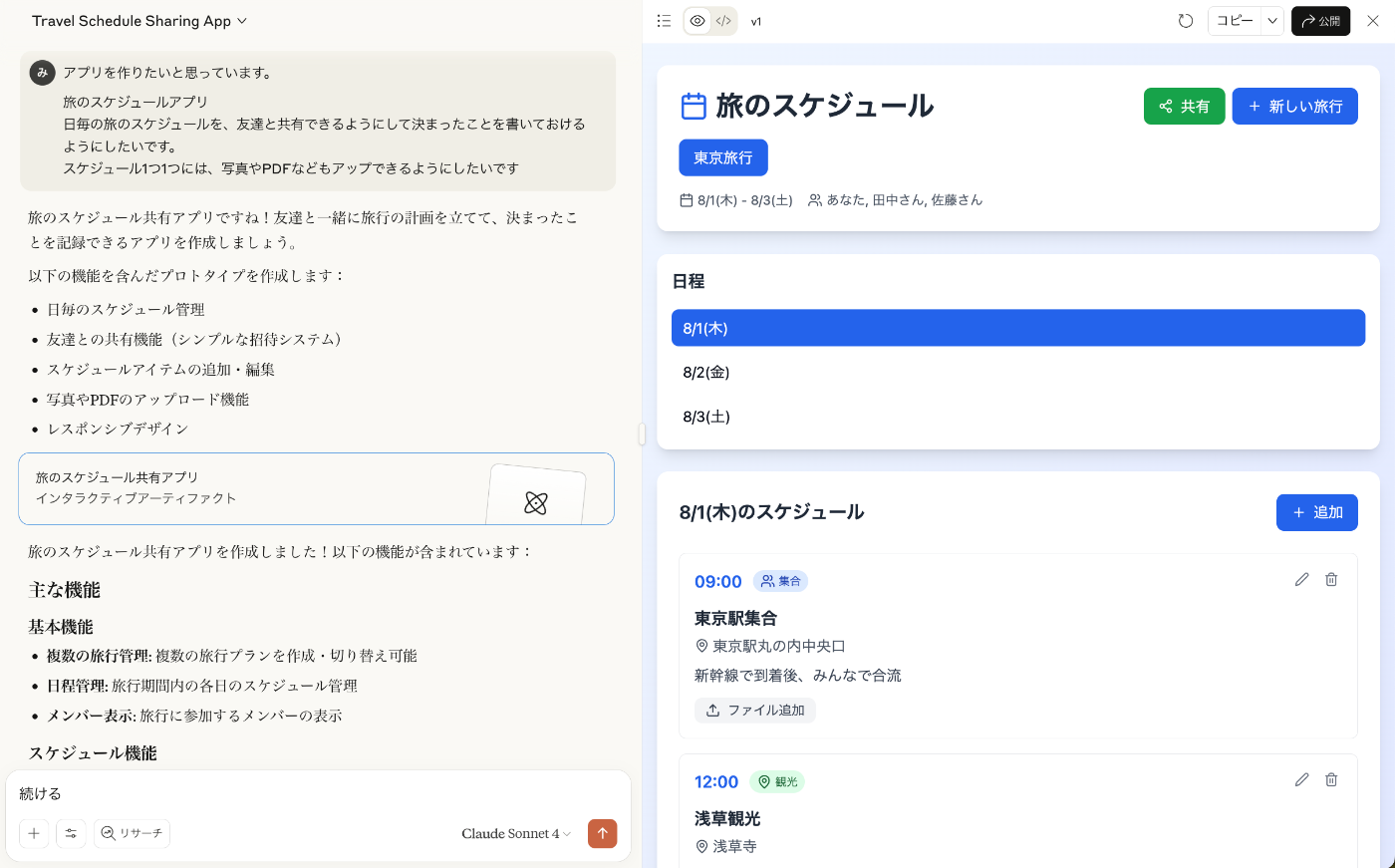This screenshot has height=868, width=1395.
Task: Click the artifact list icon in the preview toolbar
Action: [664, 21]
